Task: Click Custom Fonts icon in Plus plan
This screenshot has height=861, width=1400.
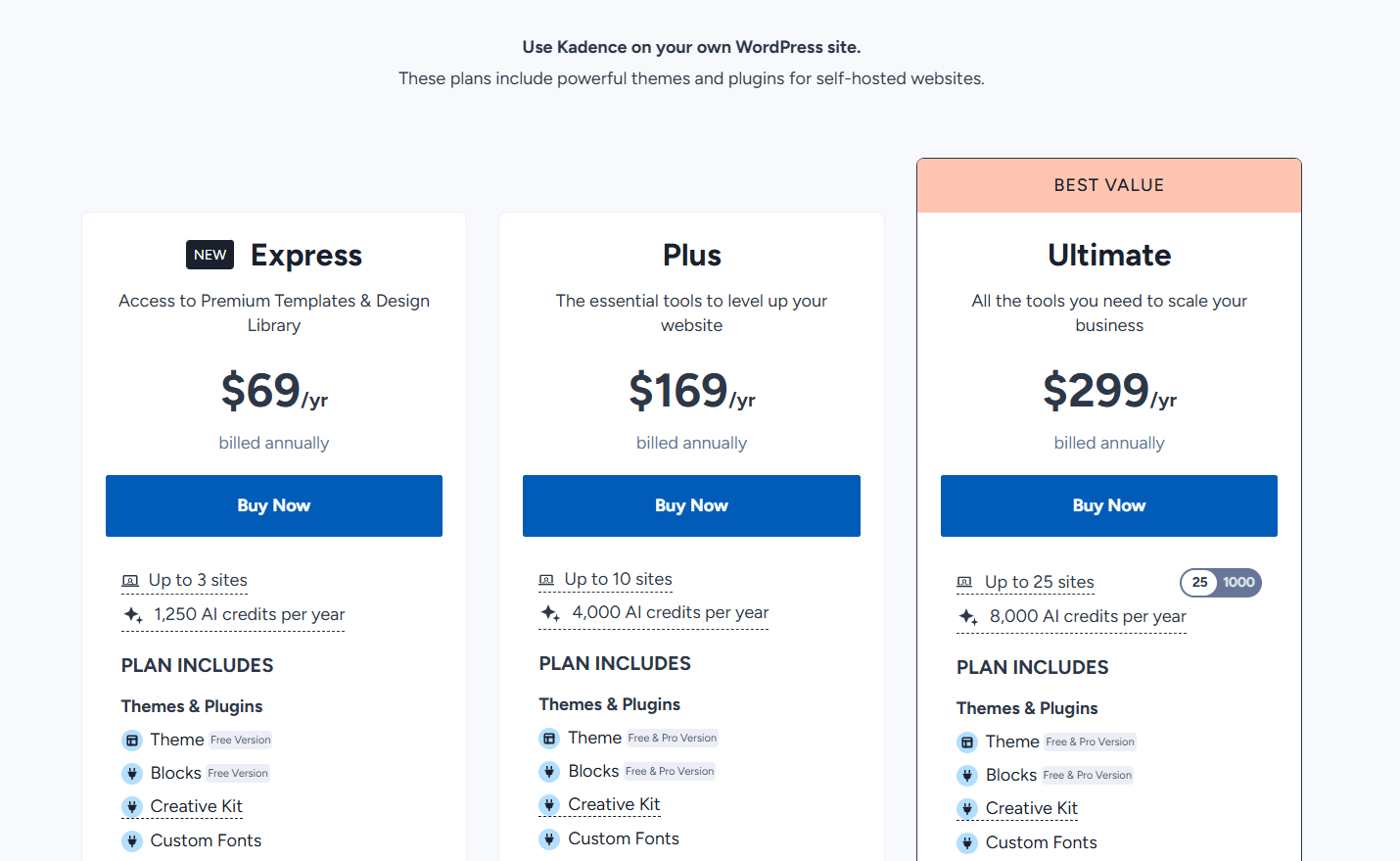Action: pos(549,839)
